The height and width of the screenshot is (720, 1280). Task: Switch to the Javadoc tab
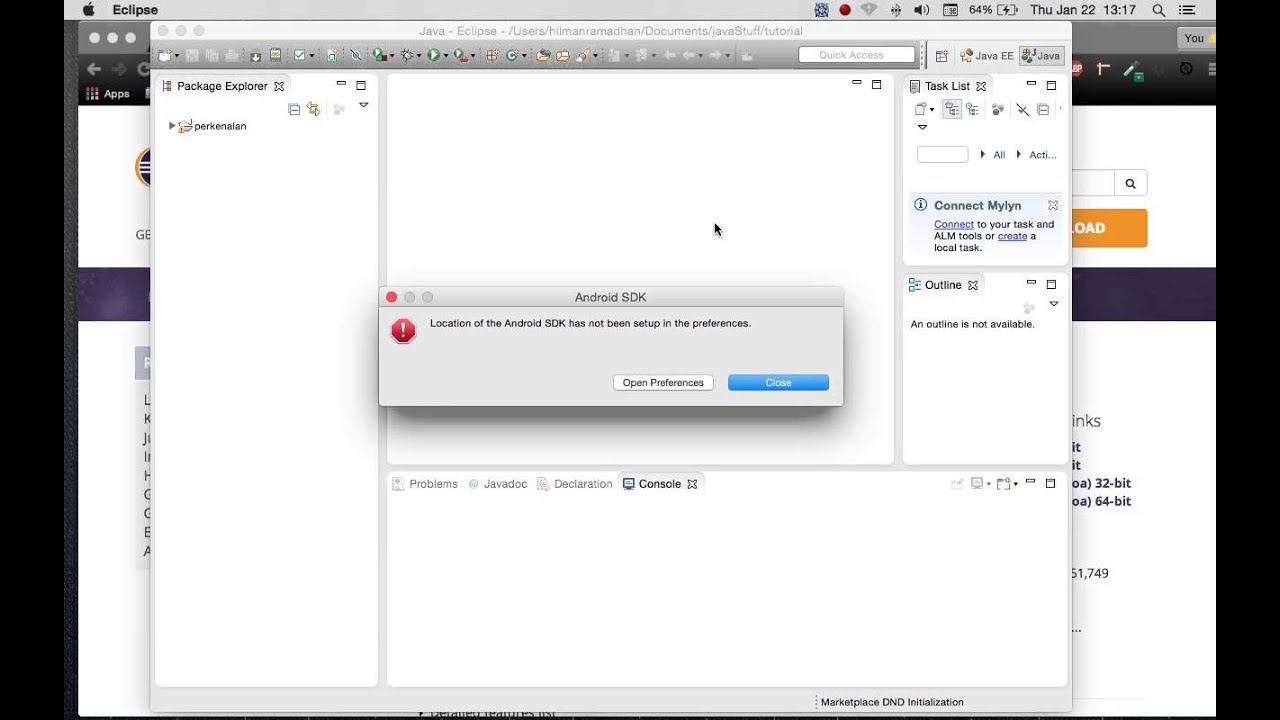[x=498, y=484]
